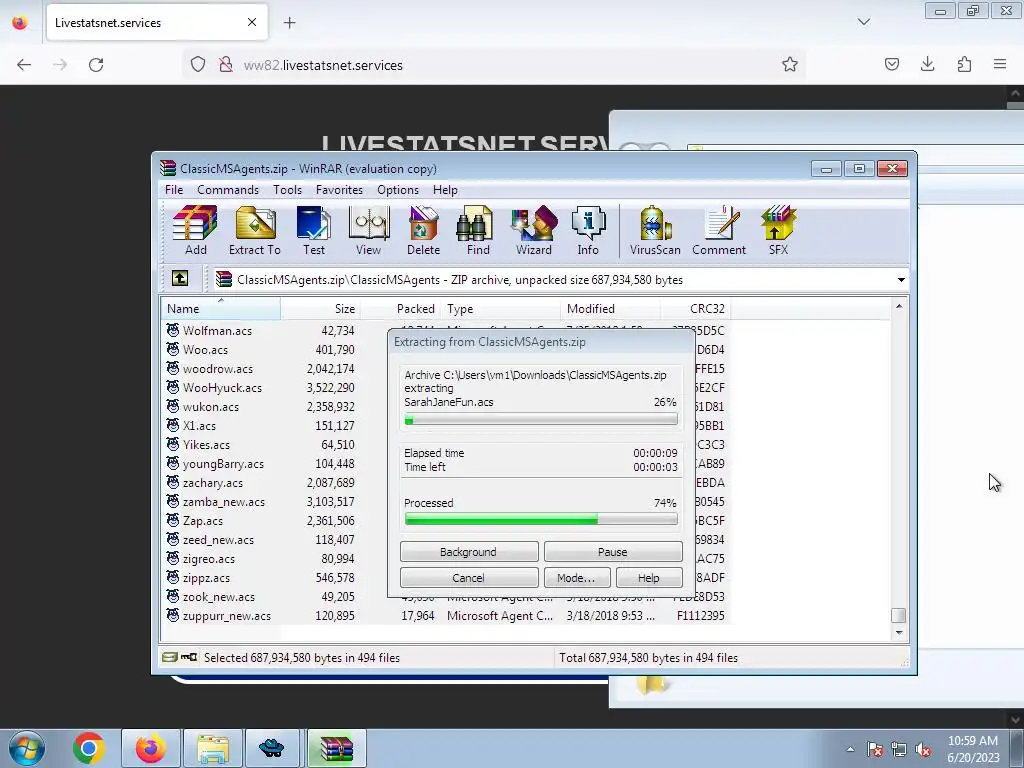Click the Save to Pocket icon

[891, 64]
